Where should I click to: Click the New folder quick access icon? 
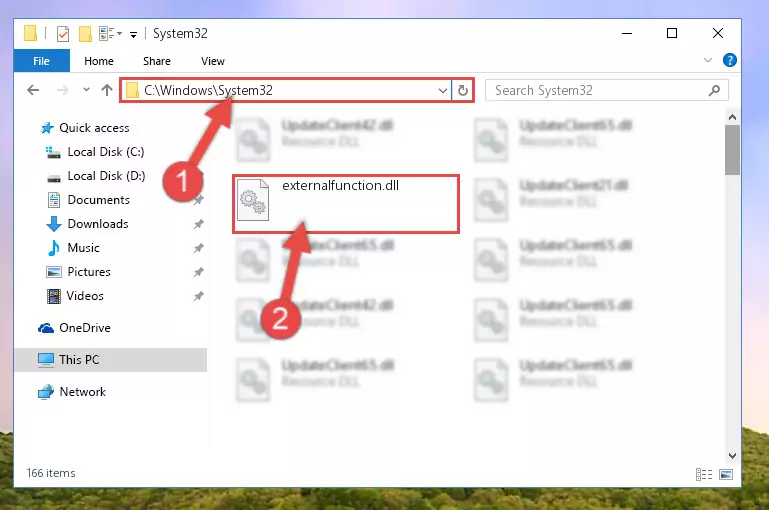click(85, 33)
